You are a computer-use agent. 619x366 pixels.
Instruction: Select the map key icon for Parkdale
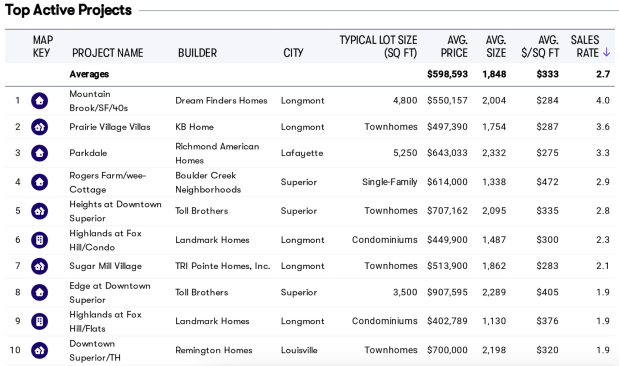tap(39, 153)
